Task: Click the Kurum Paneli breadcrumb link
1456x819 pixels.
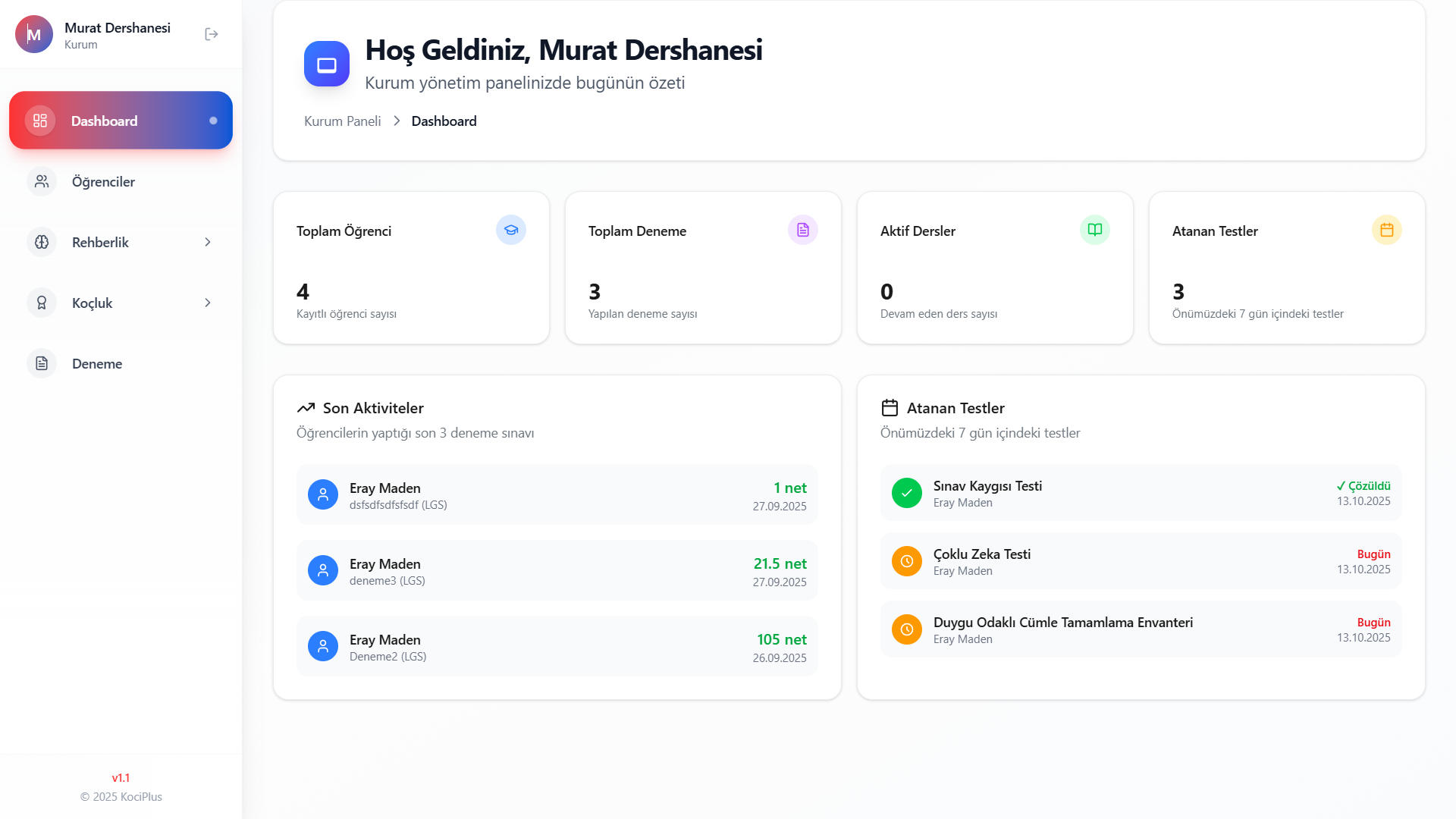Action: 342,121
